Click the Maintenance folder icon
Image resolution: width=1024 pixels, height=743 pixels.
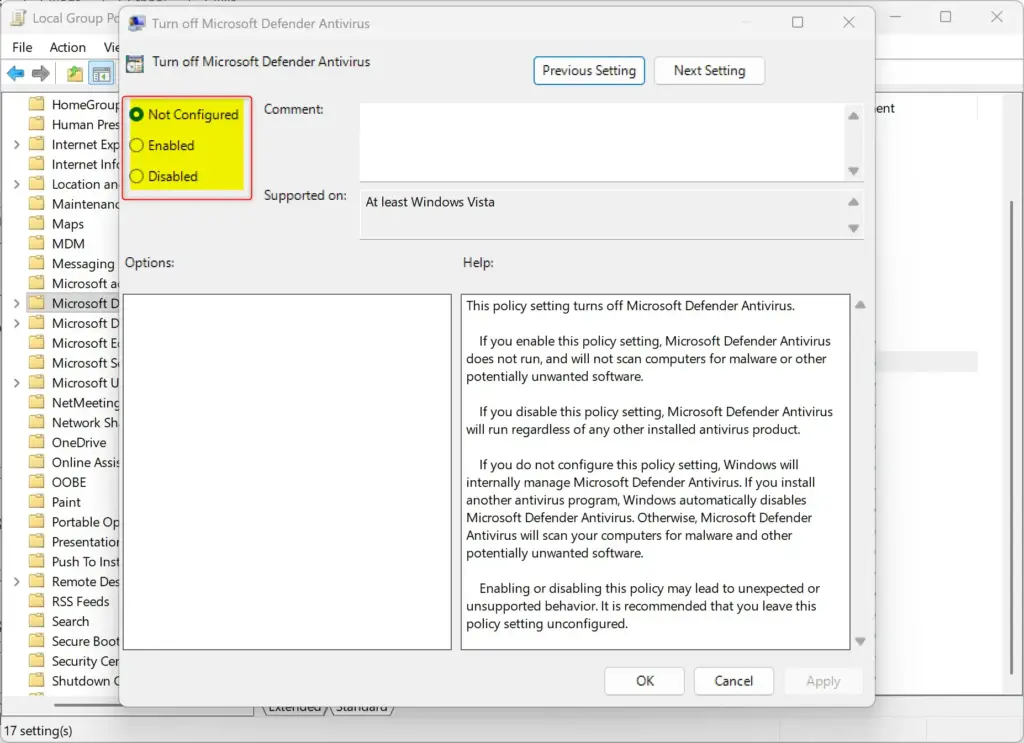coord(37,204)
